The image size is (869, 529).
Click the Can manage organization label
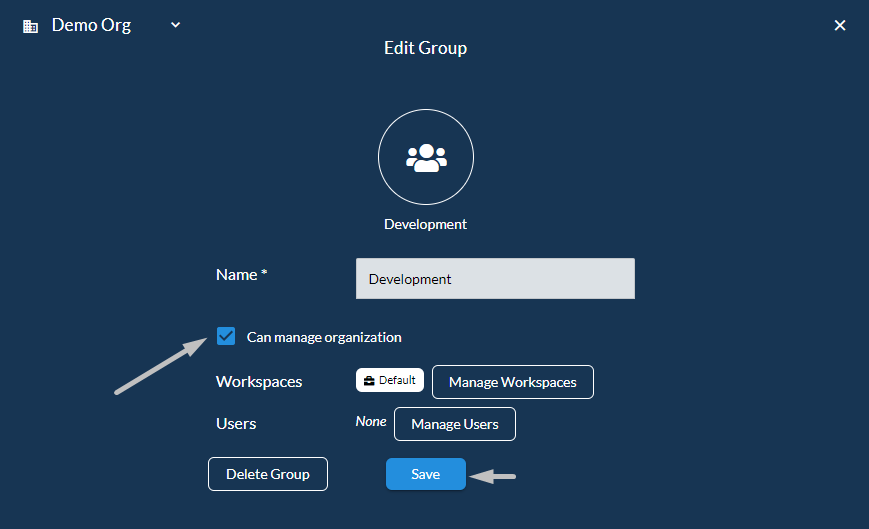[324, 337]
